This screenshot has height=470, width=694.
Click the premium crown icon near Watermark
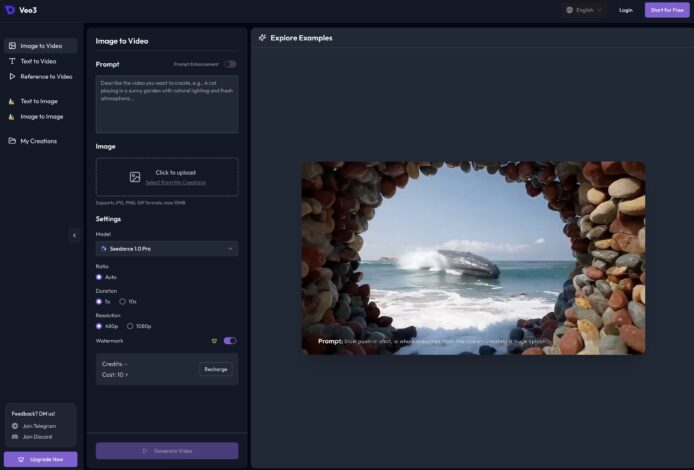[x=215, y=341]
